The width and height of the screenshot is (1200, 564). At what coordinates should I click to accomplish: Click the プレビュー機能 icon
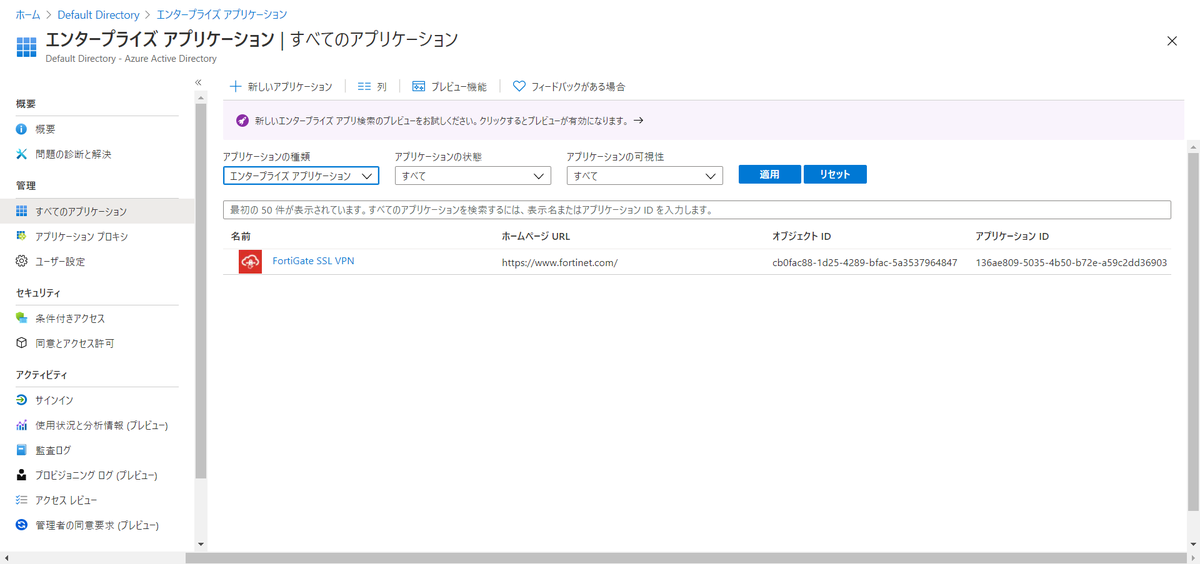419,87
